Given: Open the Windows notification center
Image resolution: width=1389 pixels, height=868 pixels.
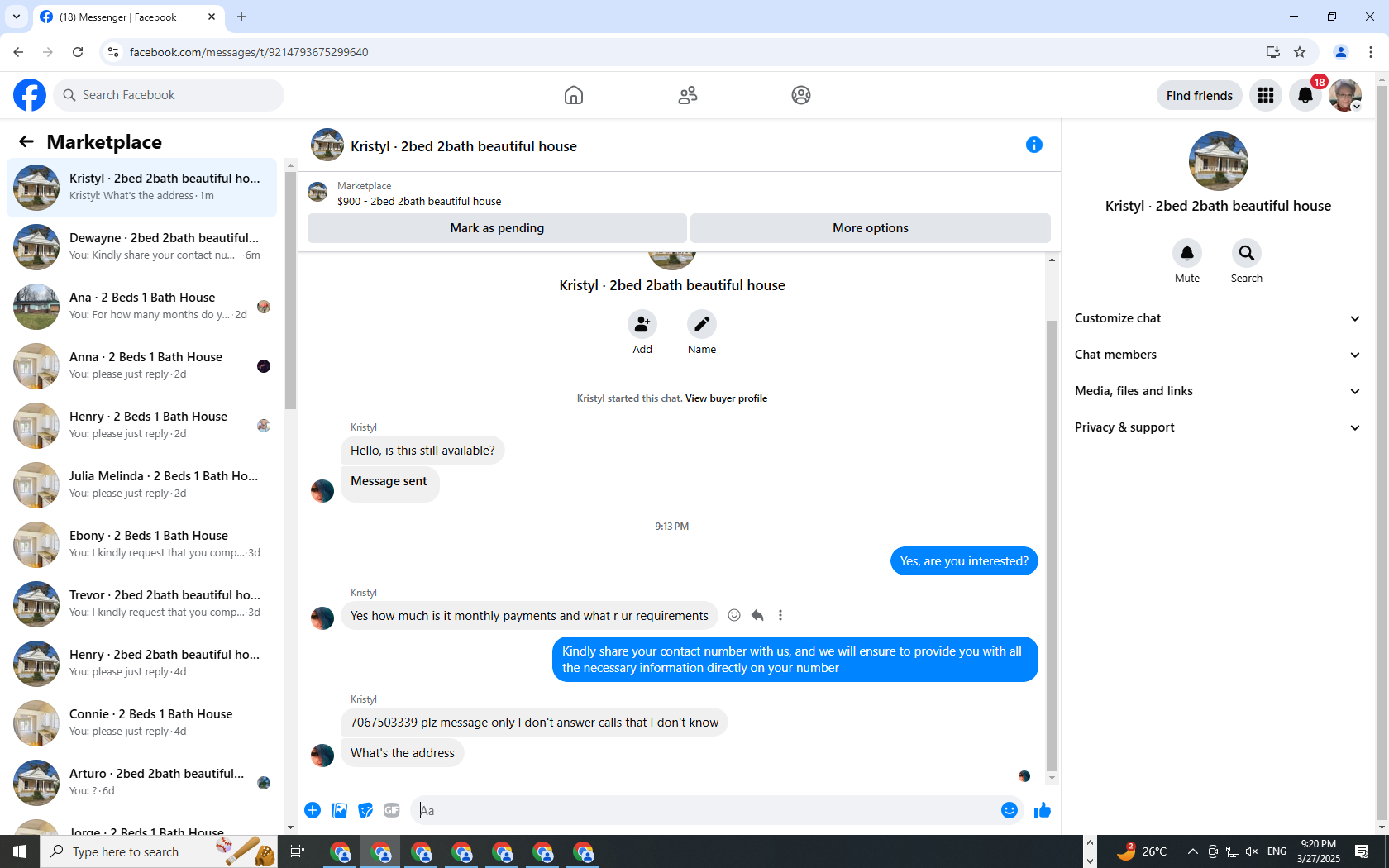Looking at the screenshot, I should point(1362,851).
